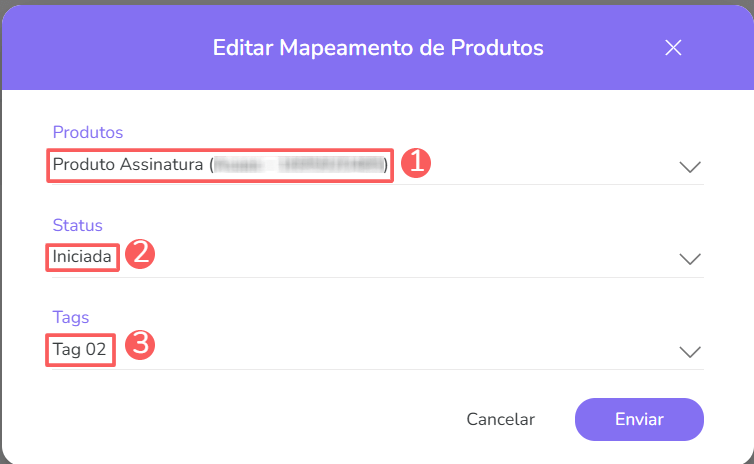754x464 pixels.
Task: Click the Produtos field label
Action: point(87,132)
